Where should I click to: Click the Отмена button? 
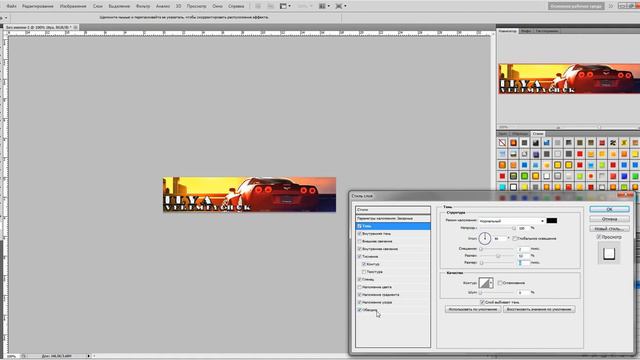[609, 219]
